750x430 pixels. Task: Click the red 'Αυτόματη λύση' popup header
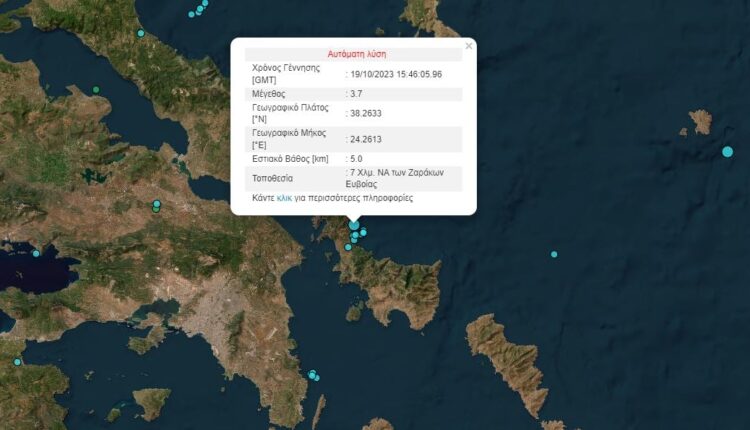[x=356, y=54]
